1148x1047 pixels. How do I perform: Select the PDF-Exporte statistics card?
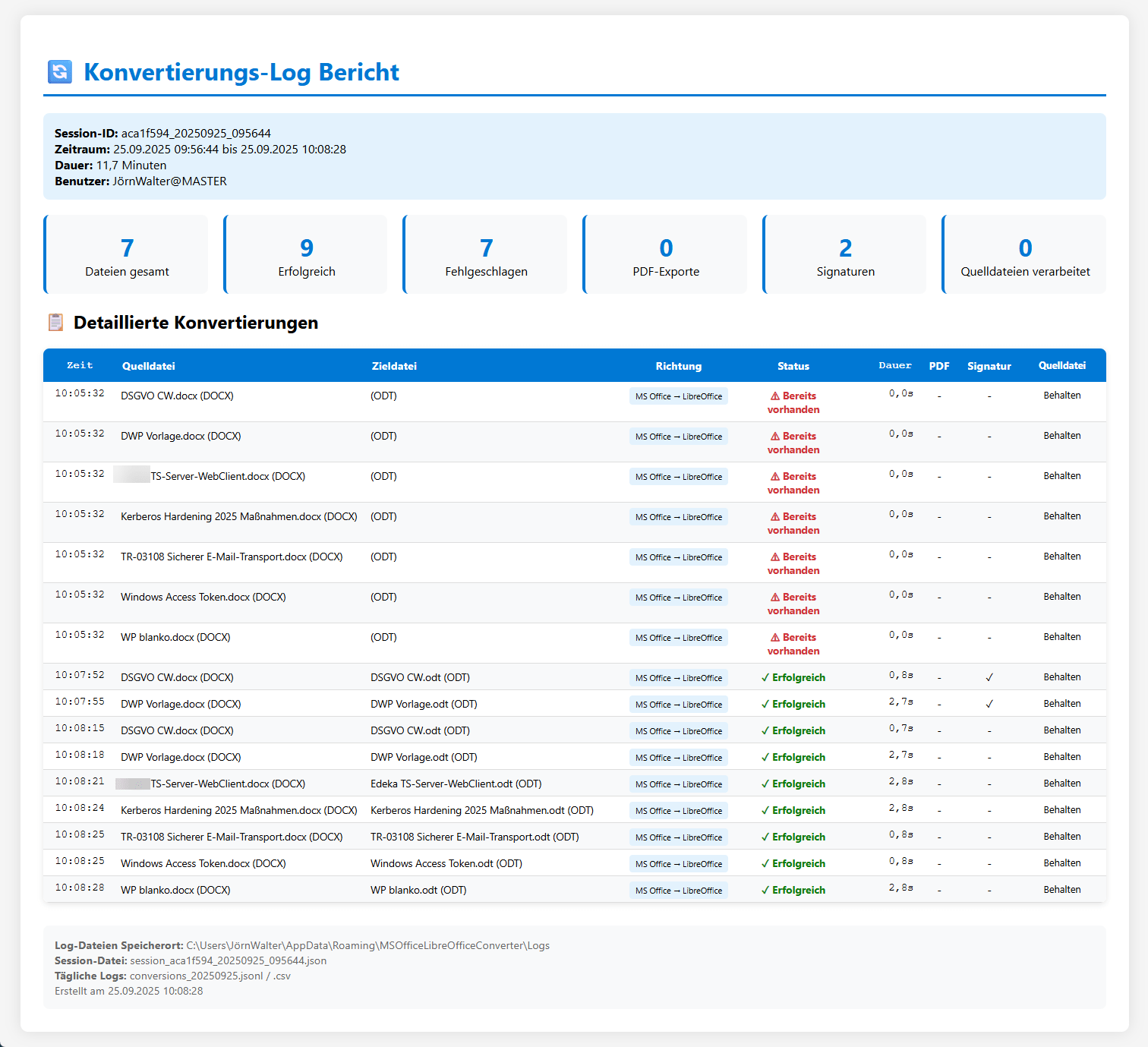click(666, 254)
